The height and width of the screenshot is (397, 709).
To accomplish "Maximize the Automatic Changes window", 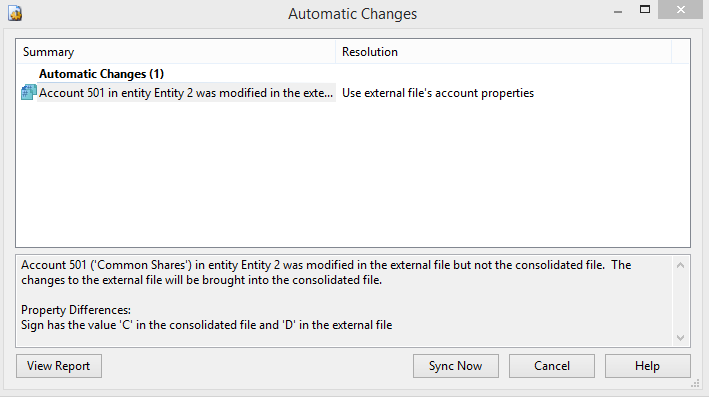I will (x=645, y=9).
